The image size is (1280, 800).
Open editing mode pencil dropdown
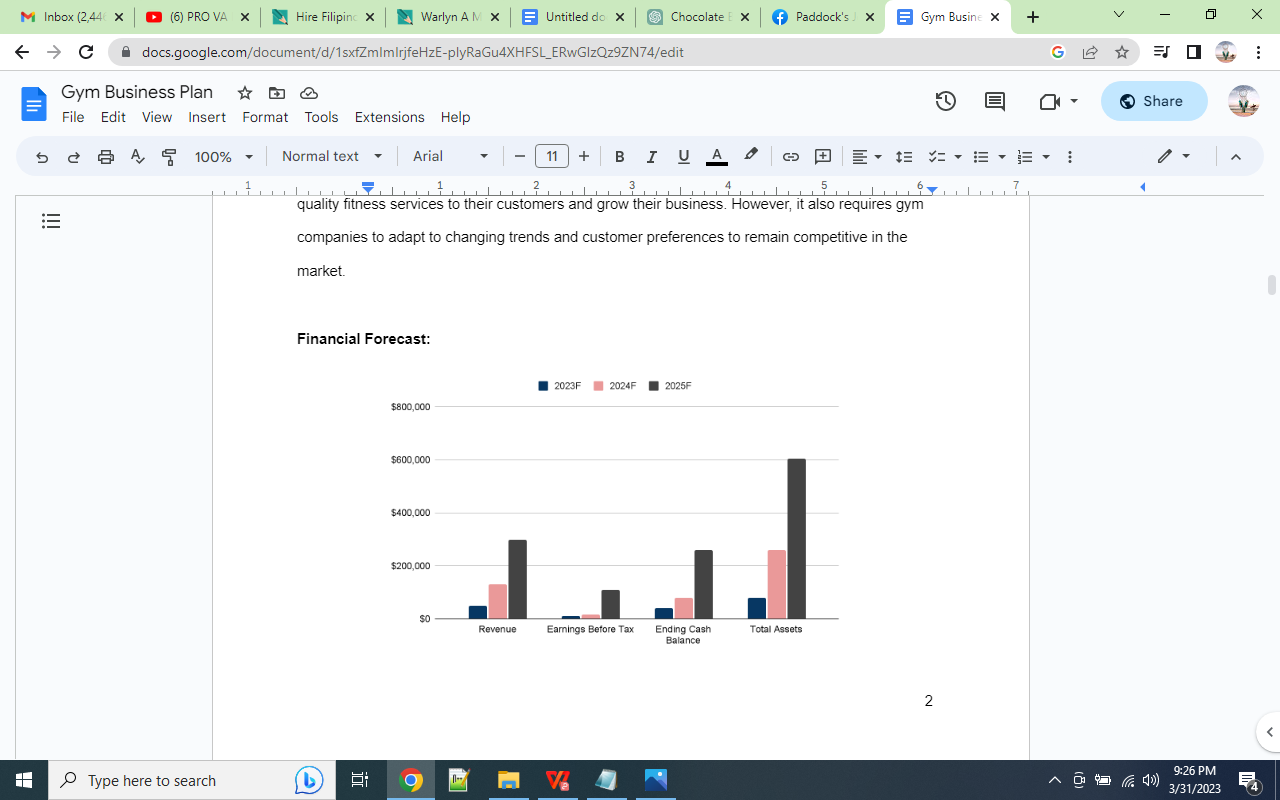pyautogui.click(x=1174, y=157)
